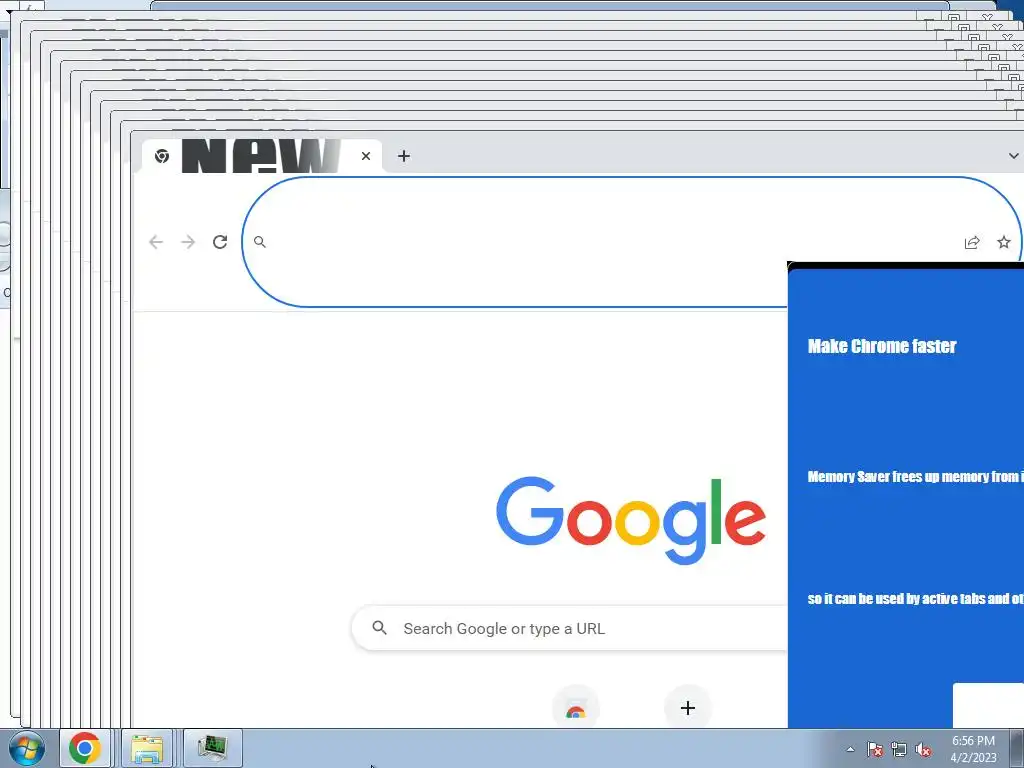Click the 'Make Chrome faster' heading

point(882,346)
